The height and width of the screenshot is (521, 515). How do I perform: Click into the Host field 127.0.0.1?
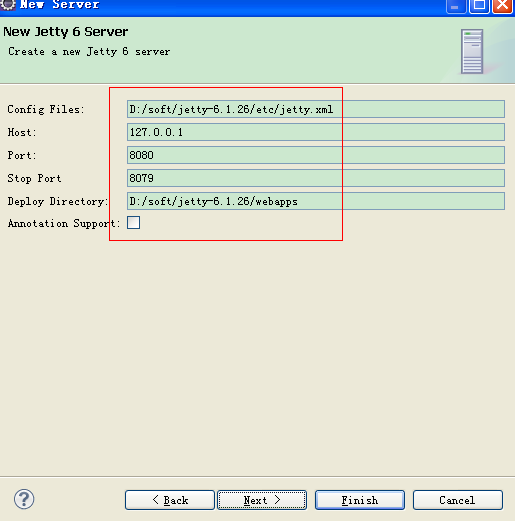click(316, 132)
